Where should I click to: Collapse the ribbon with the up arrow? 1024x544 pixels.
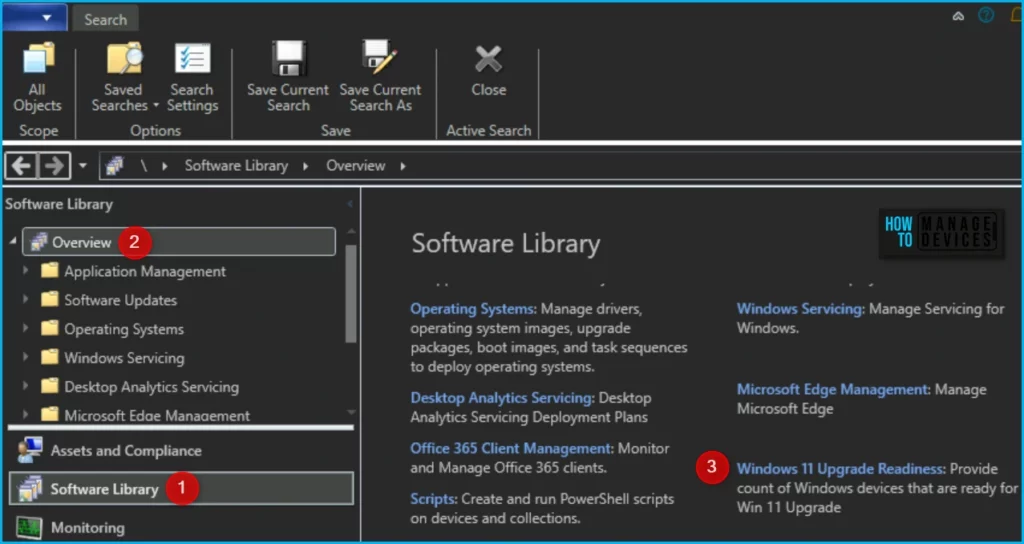pos(958,16)
